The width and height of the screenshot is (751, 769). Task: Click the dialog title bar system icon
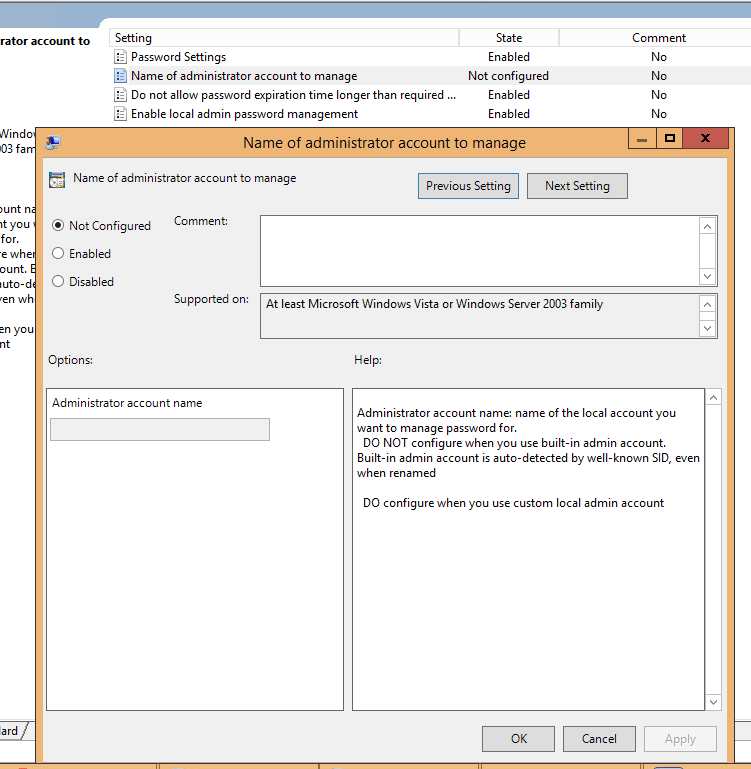coord(53,142)
